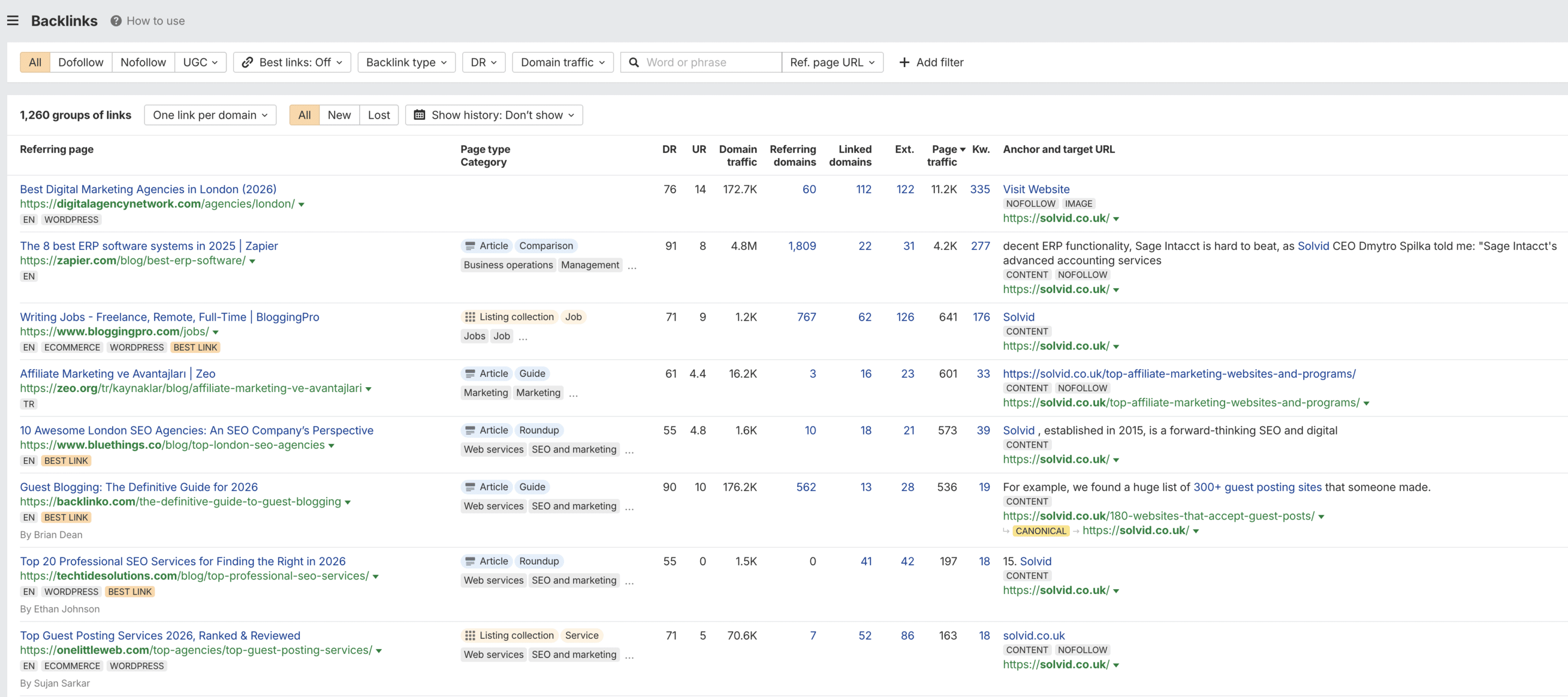Image resolution: width=1568 pixels, height=697 pixels.
Task: Open Top Guest Posting Services 2026 link
Action: (160, 635)
